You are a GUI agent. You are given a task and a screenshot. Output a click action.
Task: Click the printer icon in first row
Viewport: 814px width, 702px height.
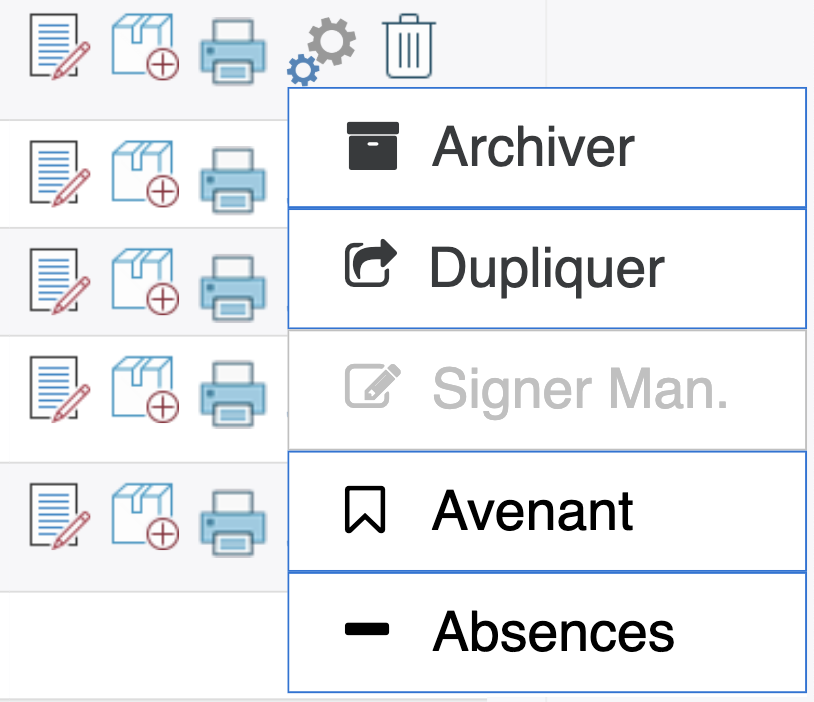pyautogui.click(x=233, y=51)
